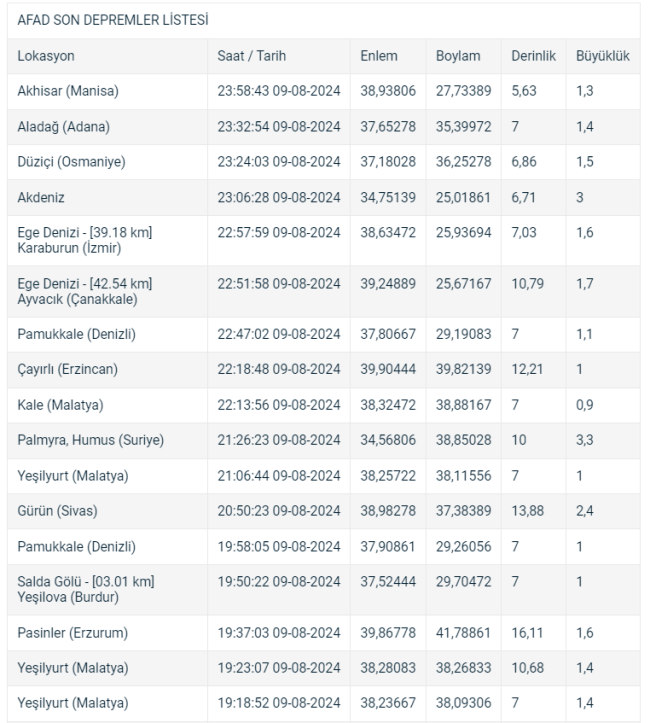The width and height of the screenshot is (650, 723).
Task: Click the Gürün (Sivas) location cell
Action: click(x=58, y=511)
